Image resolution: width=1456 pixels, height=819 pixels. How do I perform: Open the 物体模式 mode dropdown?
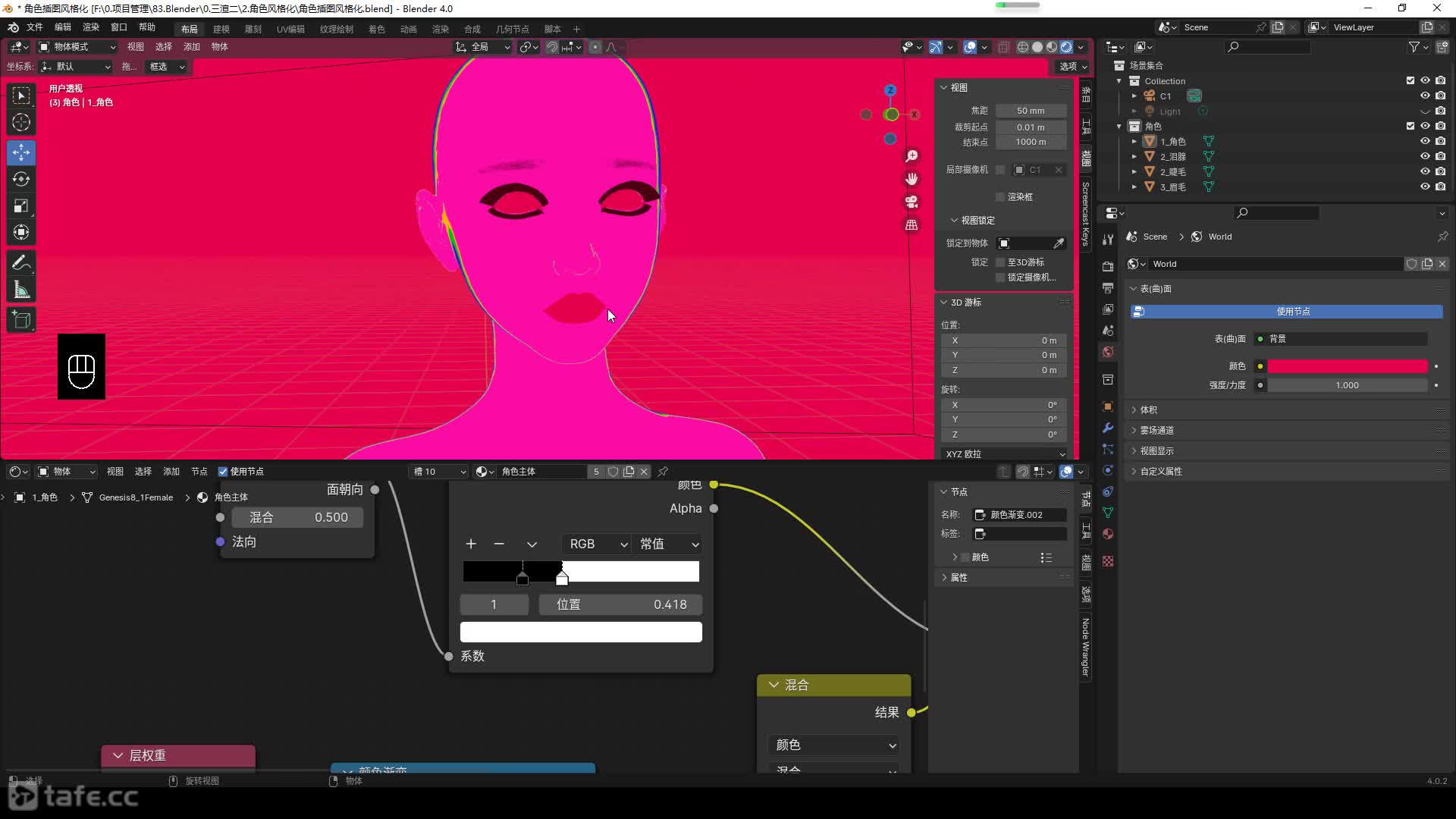(77, 47)
